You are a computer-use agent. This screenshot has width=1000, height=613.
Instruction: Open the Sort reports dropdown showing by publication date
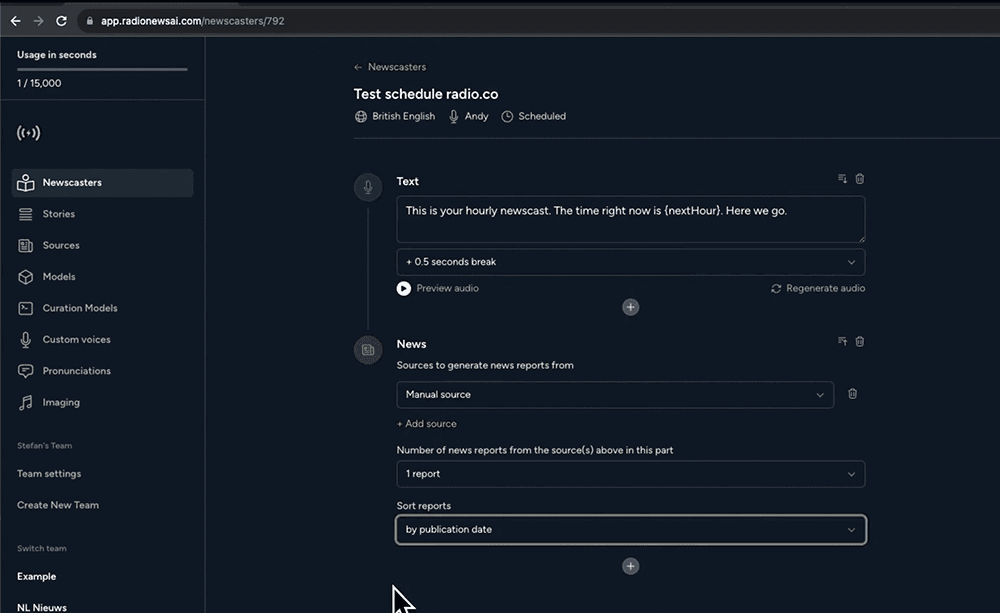coord(630,529)
